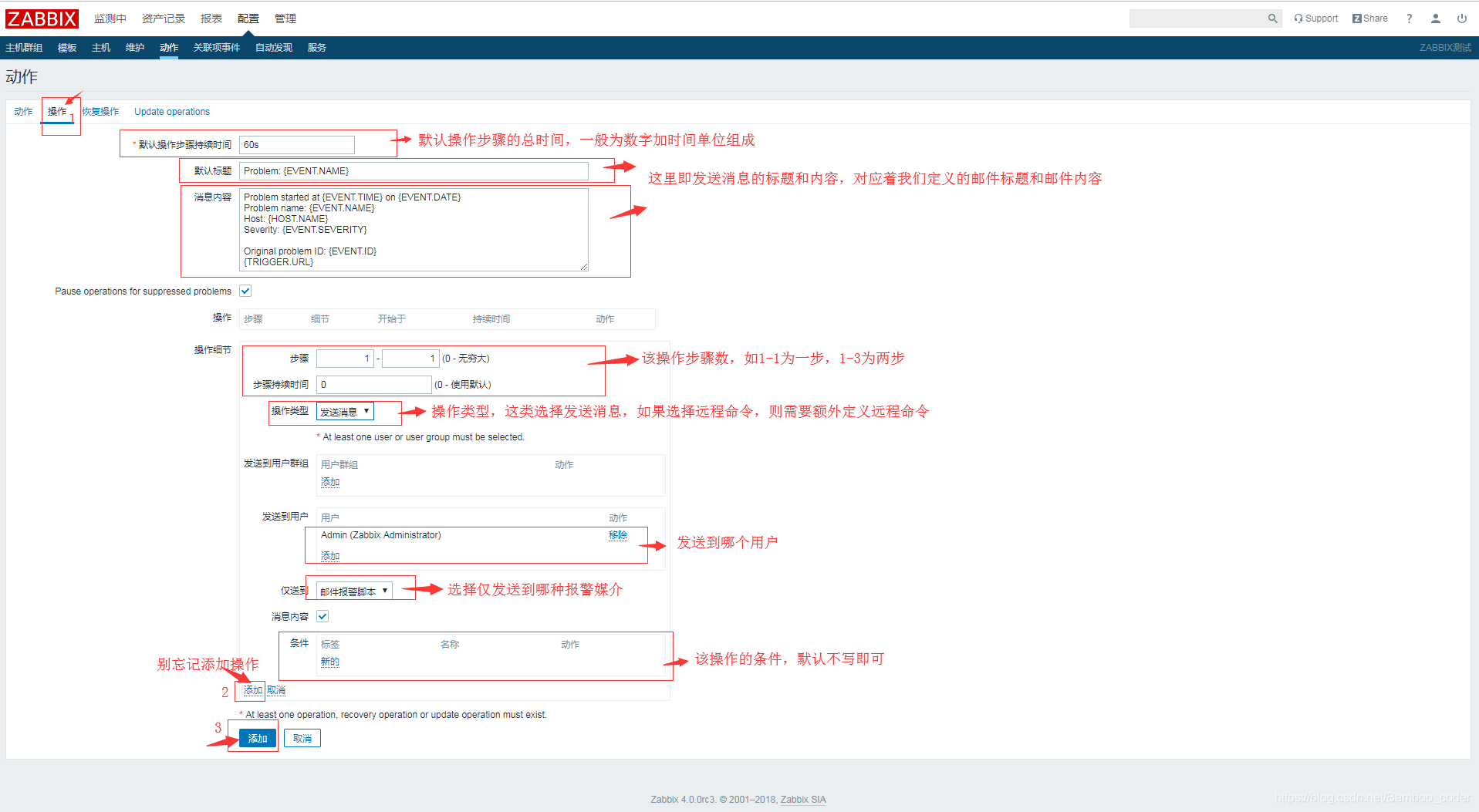
Task: Click 添加 link to add the operation
Action: [253, 690]
